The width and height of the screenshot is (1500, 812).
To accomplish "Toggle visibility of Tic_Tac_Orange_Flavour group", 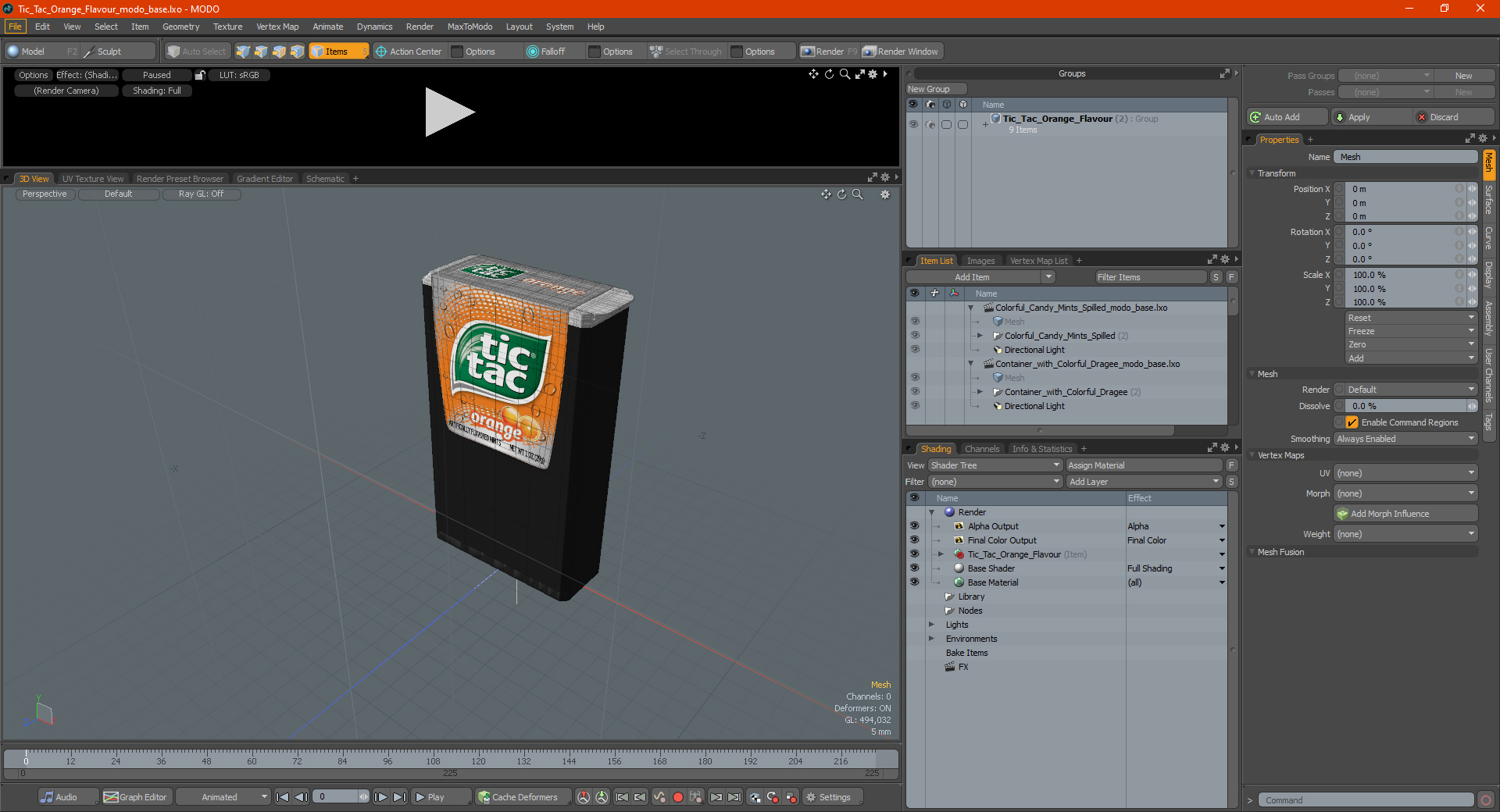I will click(913, 124).
